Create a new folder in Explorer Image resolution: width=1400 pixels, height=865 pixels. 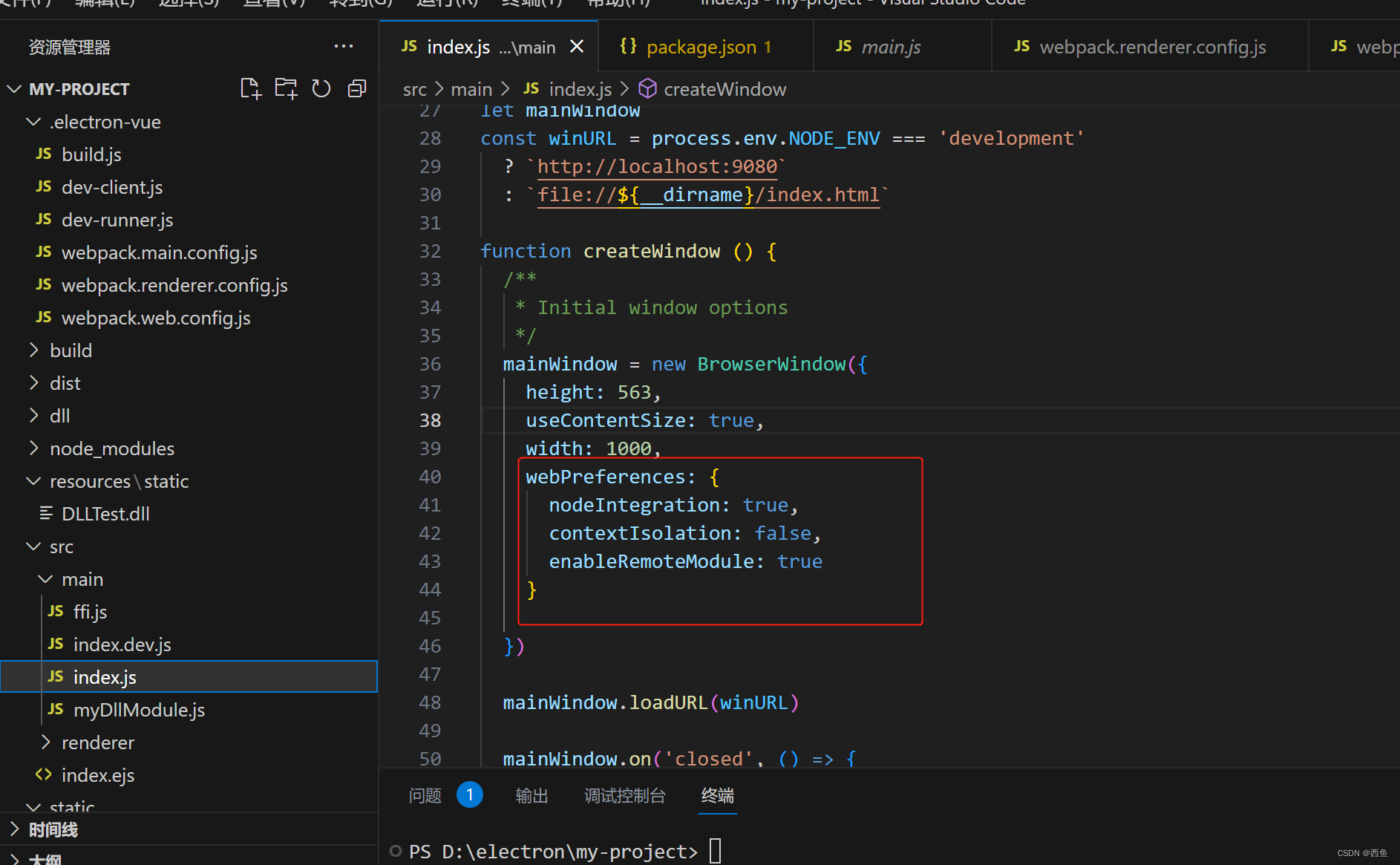tap(286, 88)
